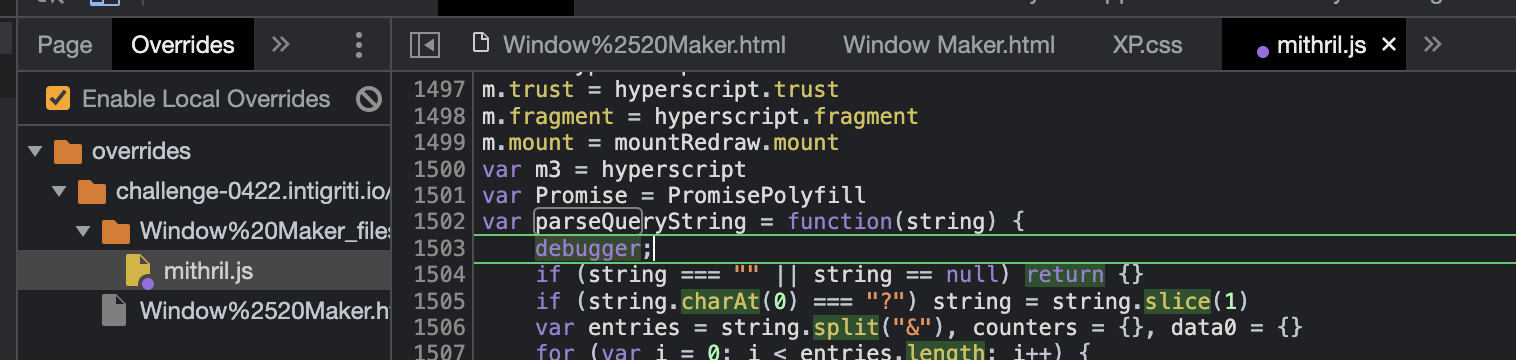Click the mithril.js file icon in tree
Screen dimensions: 1516x360
click(x=137, y=270)
